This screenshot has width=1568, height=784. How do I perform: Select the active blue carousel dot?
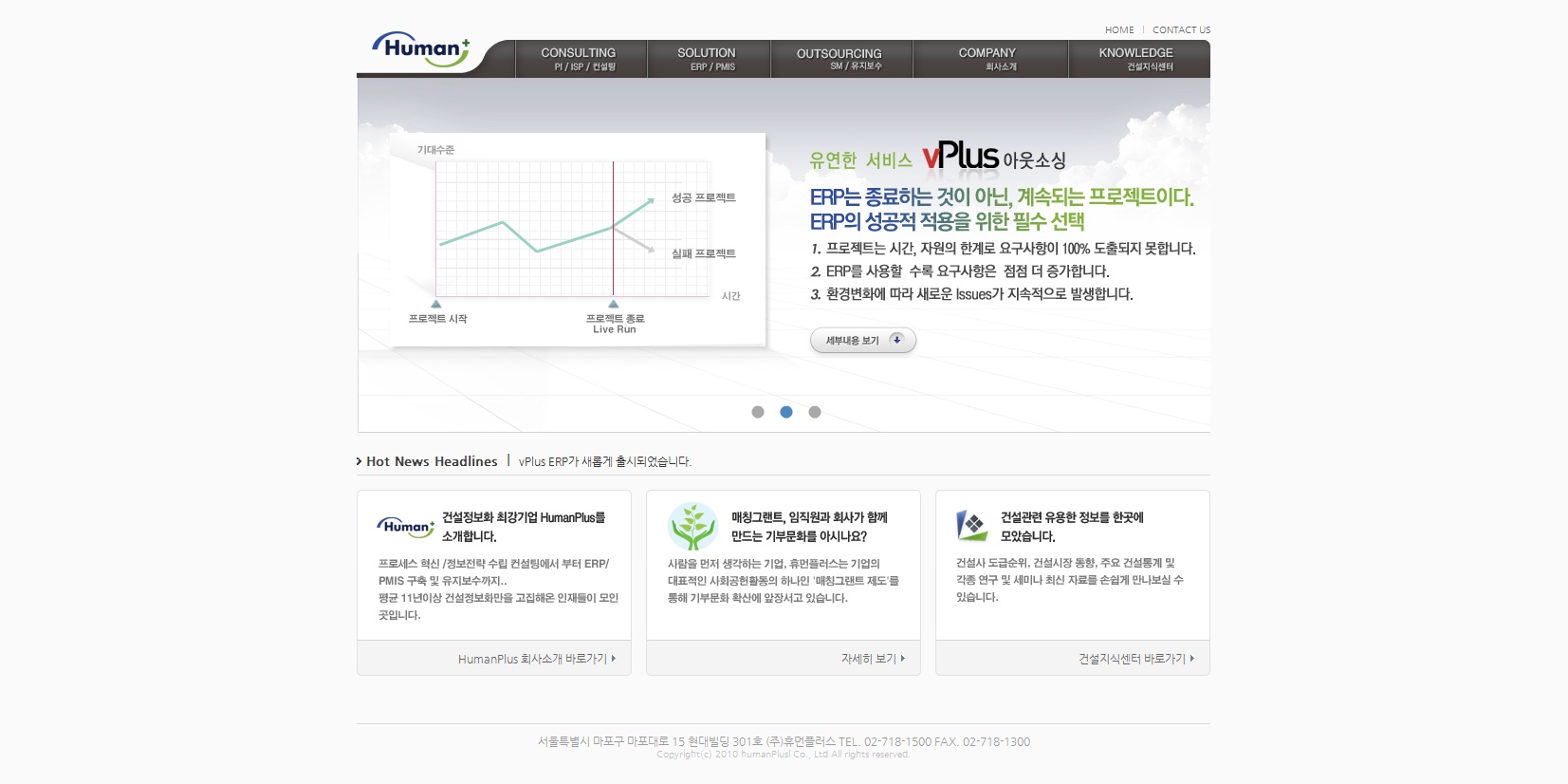786,412
